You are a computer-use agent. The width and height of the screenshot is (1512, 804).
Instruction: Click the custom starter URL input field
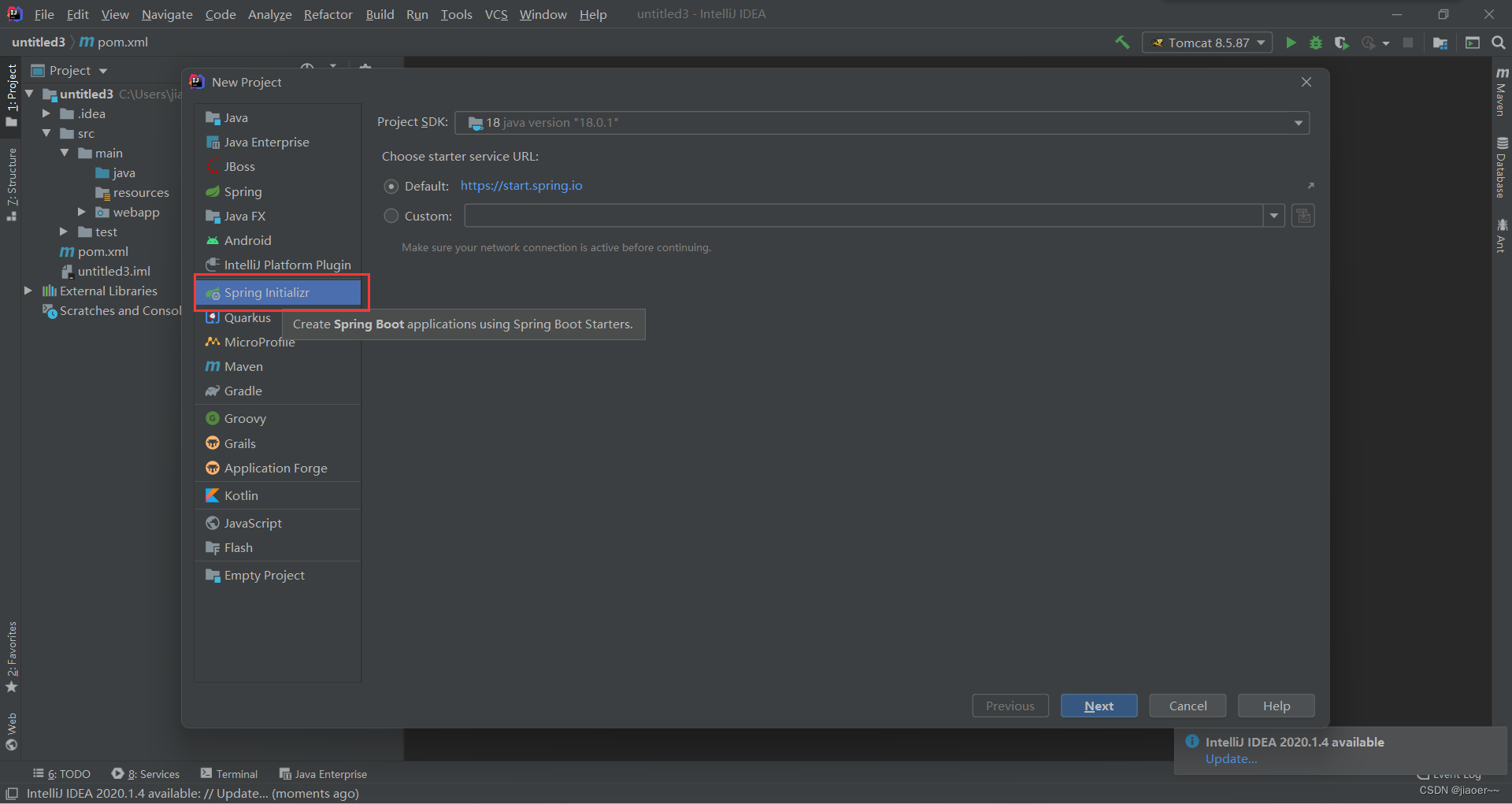(864, 216)
